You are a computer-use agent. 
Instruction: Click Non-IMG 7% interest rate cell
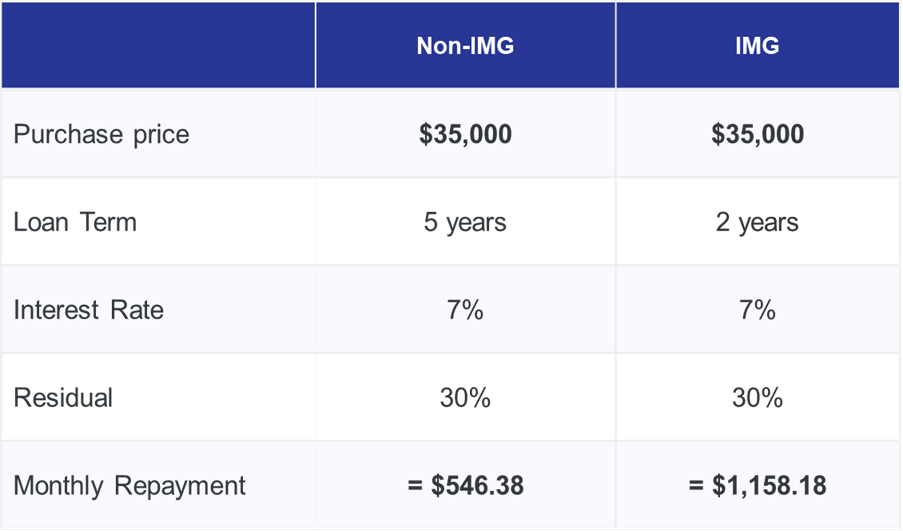point(465,310)
